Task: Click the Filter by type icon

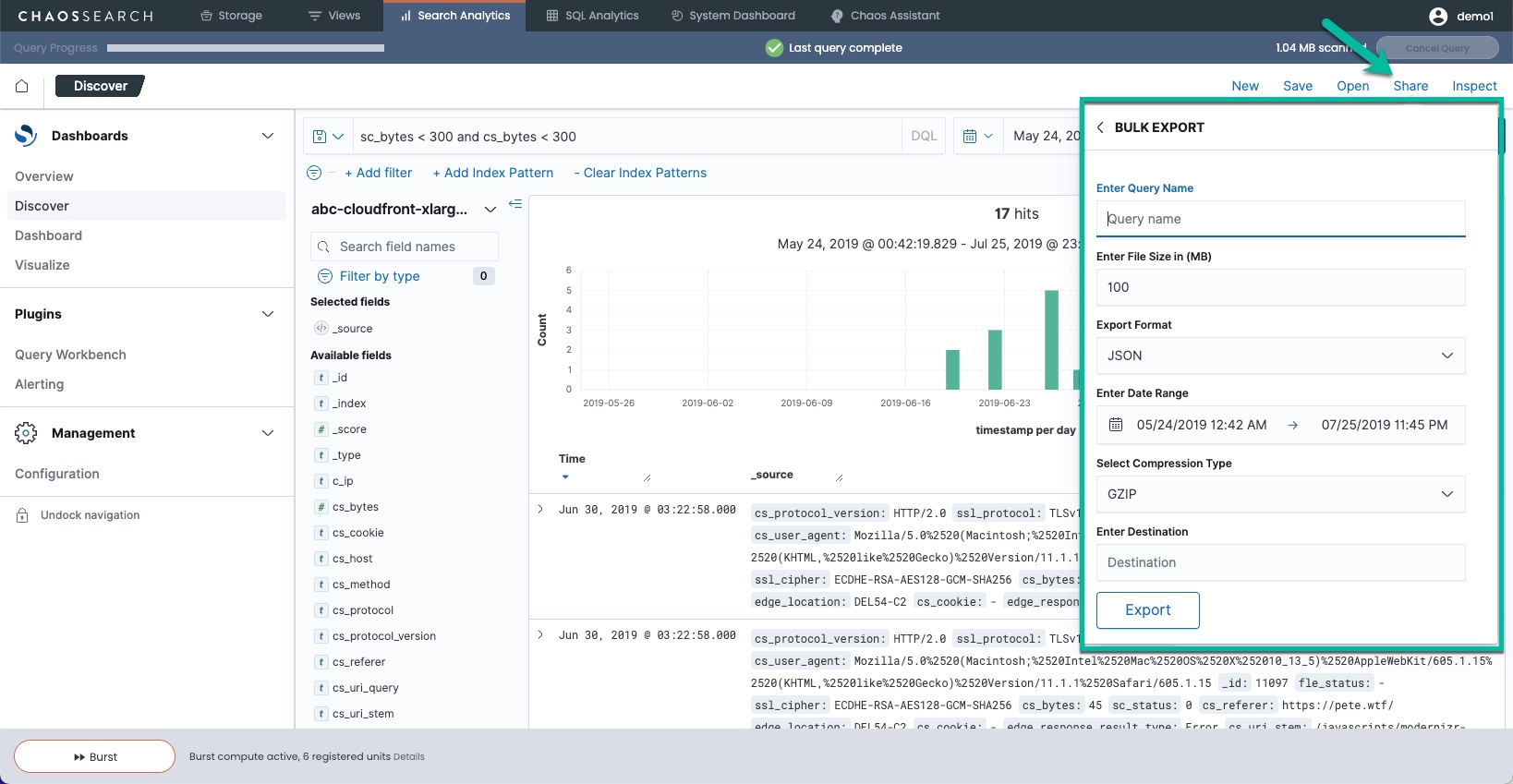Action: (x=325, y=276)
